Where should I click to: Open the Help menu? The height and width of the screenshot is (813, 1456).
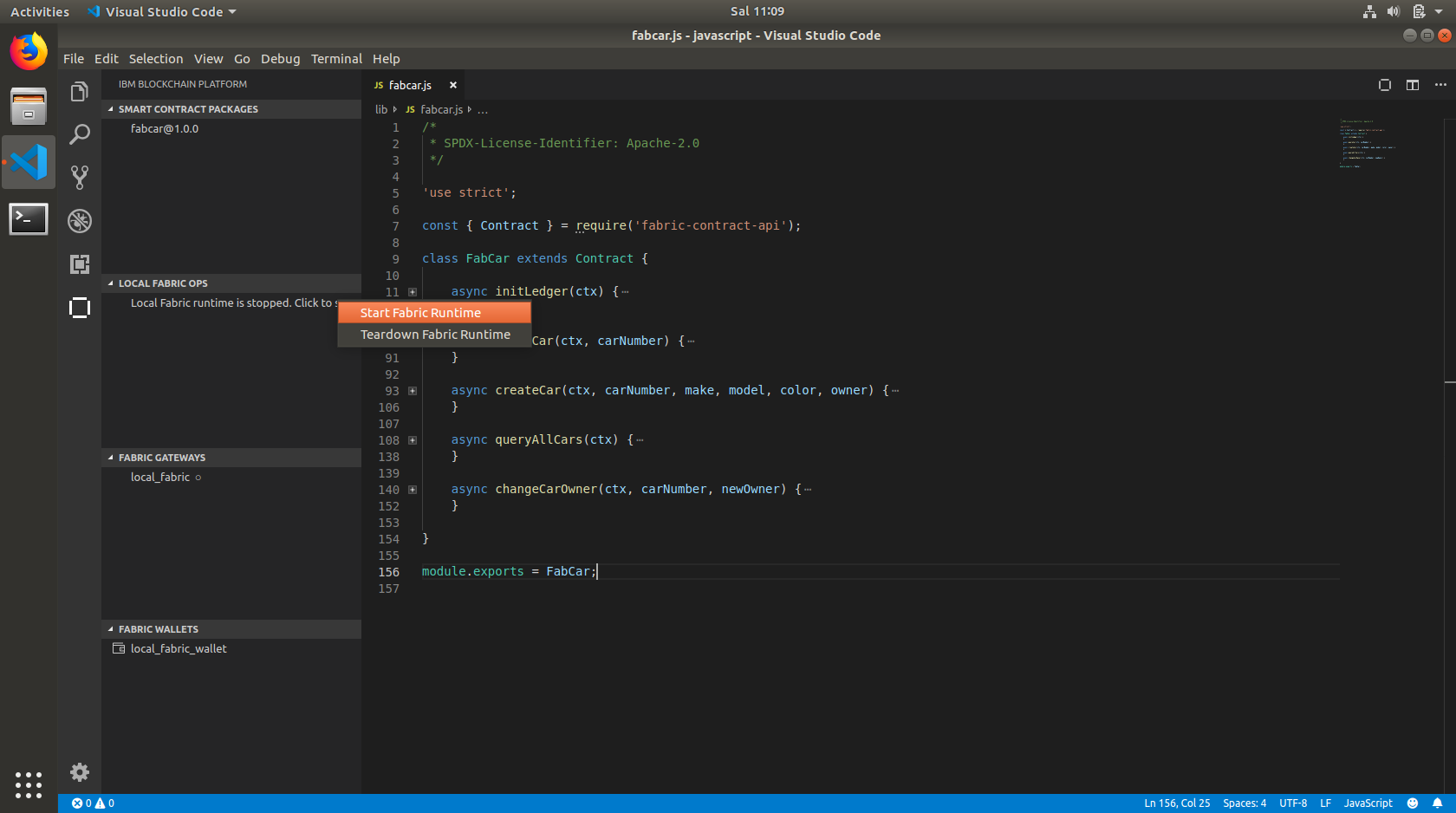386,59
